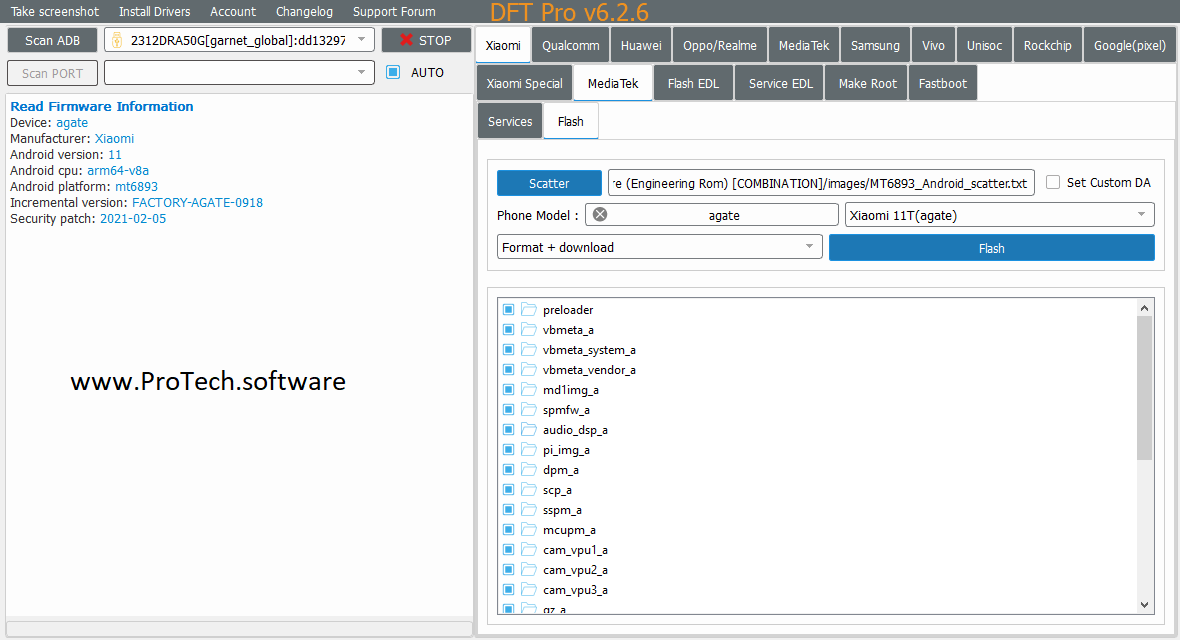Click the partition list scroll-down arrow
The width and height of the screenshot is (1180, 640).
pyautogui.click(x=1144, y=605)
